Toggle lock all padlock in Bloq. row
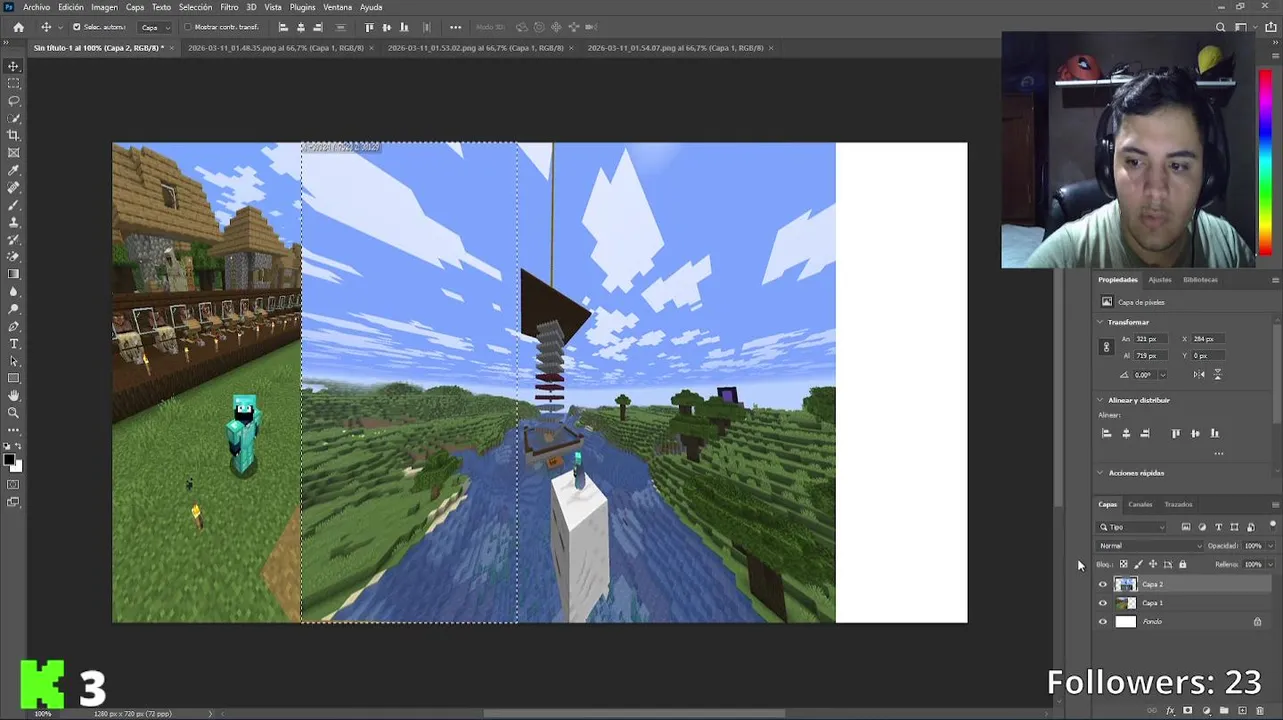The height and width of the screenshot is (720, 1283). [1183, 564]
